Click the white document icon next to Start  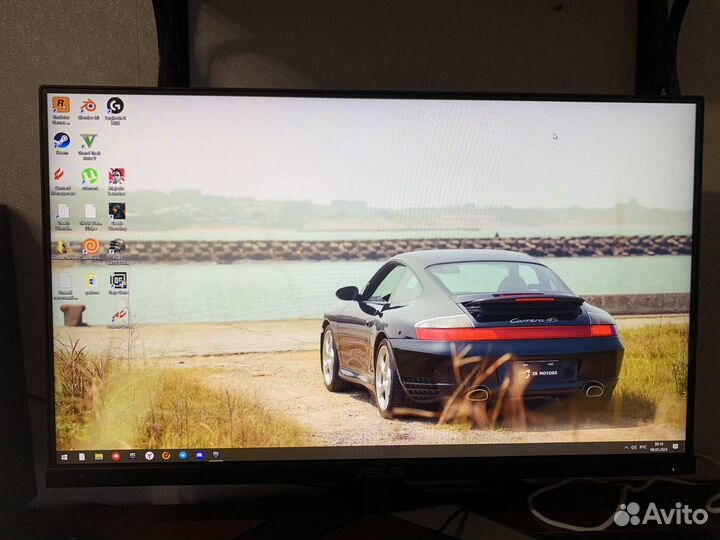[81, 457]
